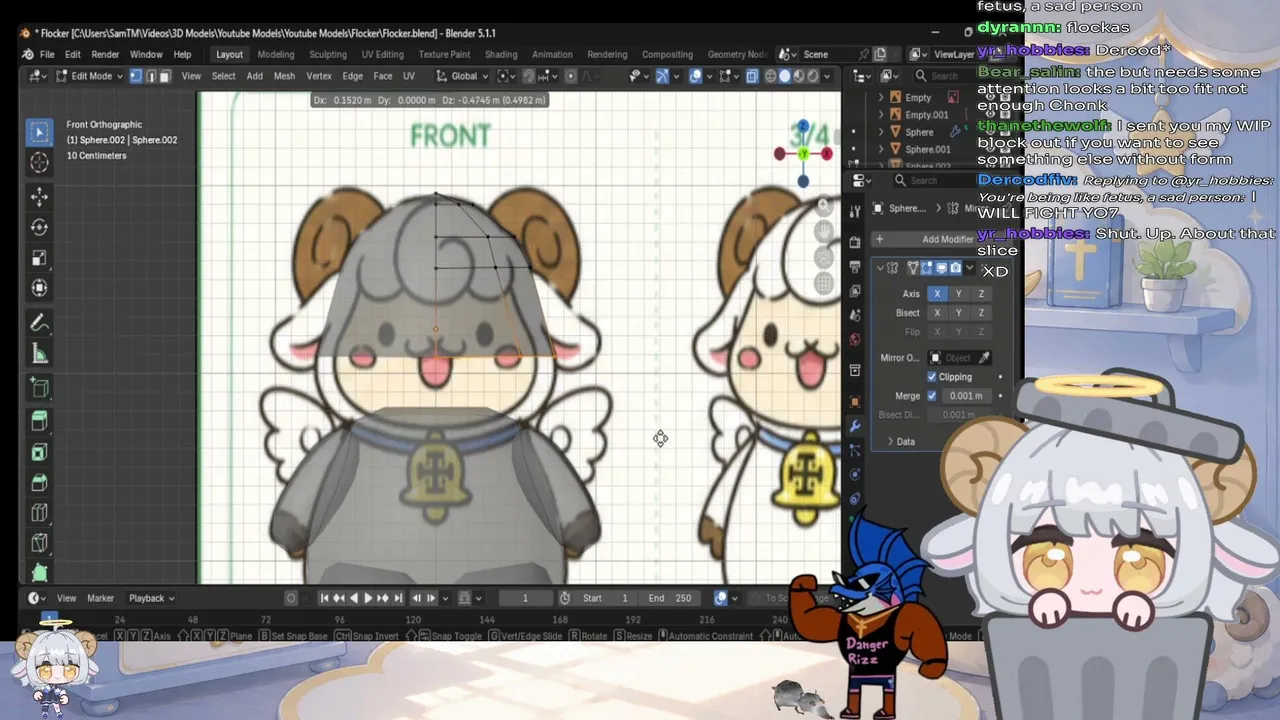The width and height of the screenshot is (1280, 720).
Task: Select the Annotate tool
Action: click(40, 323)
